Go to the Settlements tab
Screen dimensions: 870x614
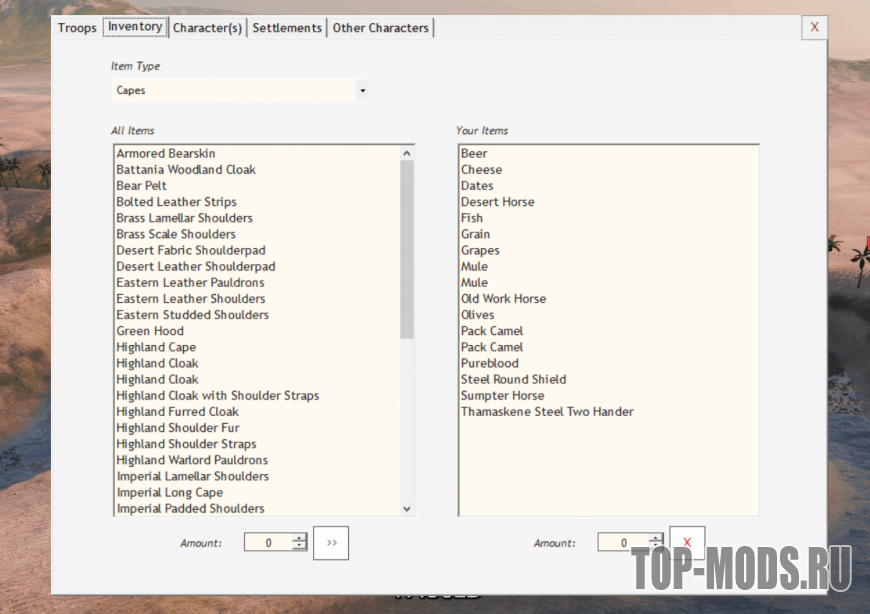[x=287, y=28]
